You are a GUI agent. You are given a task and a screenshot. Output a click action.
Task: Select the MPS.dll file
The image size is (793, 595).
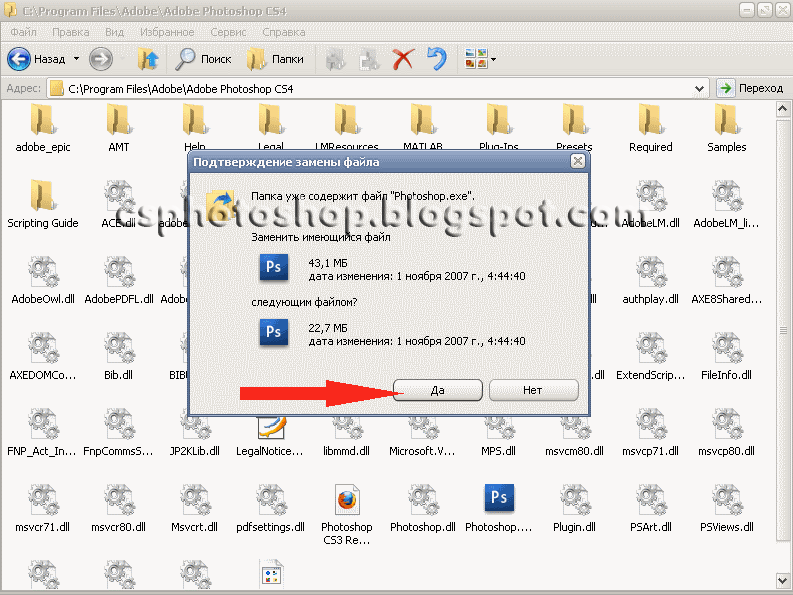(x=499, y=434)
